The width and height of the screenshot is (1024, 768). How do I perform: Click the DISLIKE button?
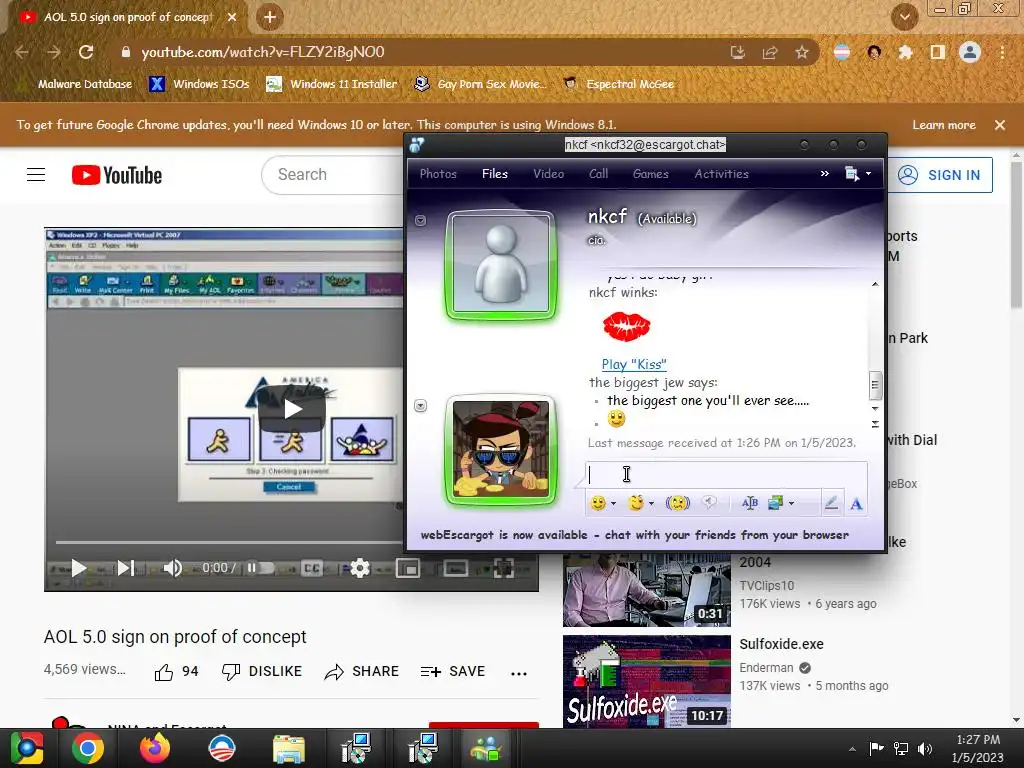pyautogui.click(x=261, y=671)
